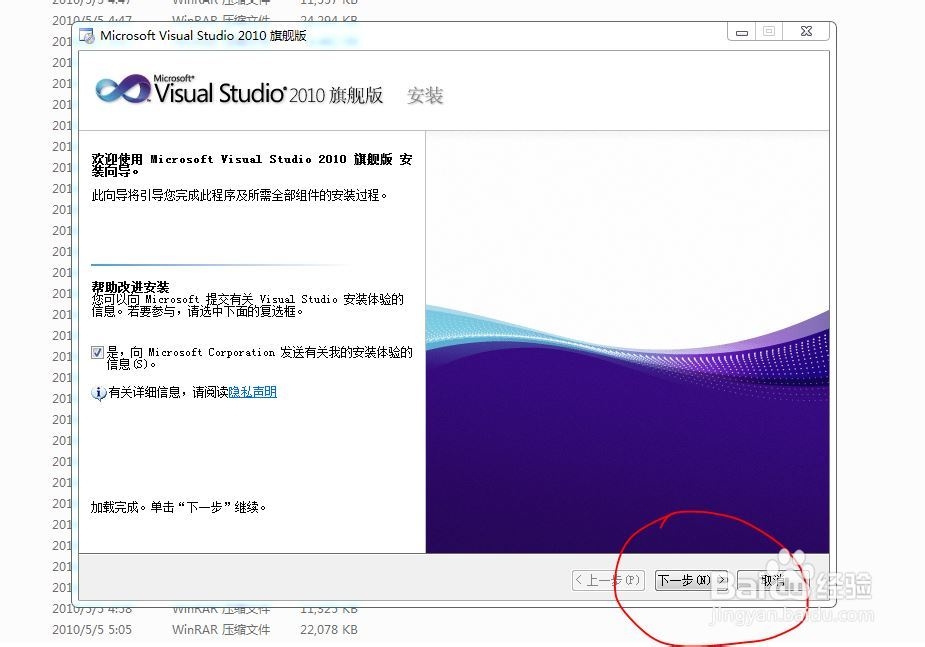Screen dimensions: 925x647
Task: Close the Visual Studio 2010 setup window
Action: [x=806, y=32]
